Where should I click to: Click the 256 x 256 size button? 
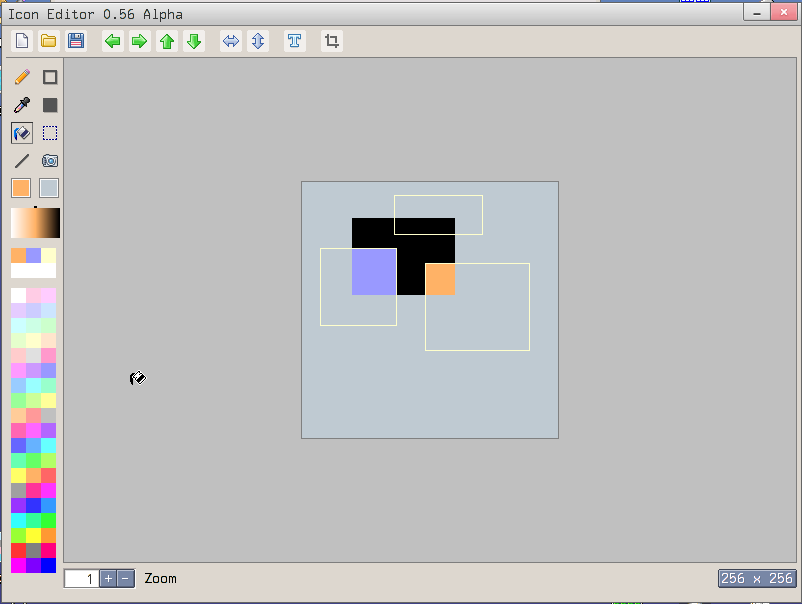click(756, 579)
